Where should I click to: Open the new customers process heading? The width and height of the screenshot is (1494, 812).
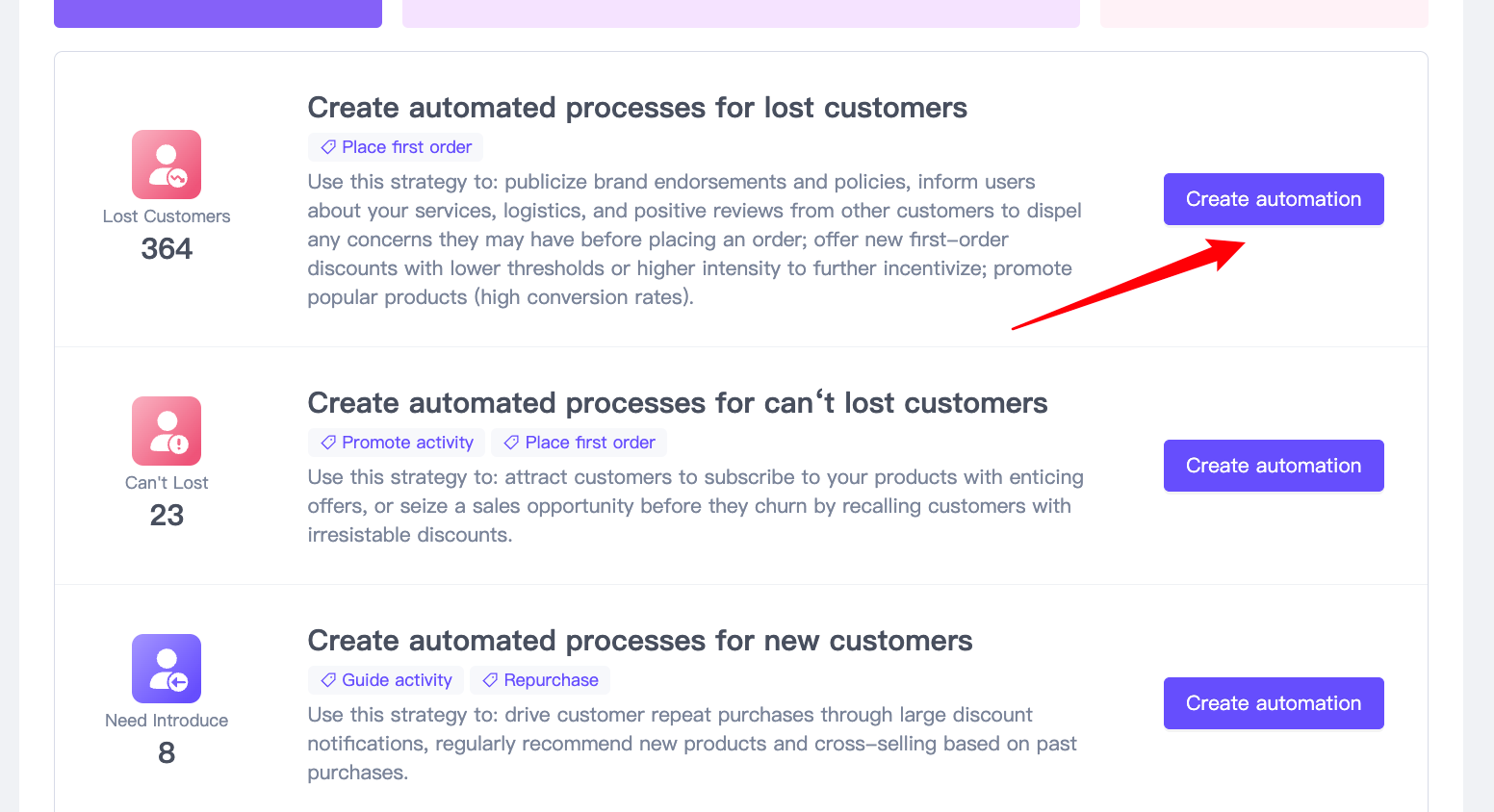[639, 641]
